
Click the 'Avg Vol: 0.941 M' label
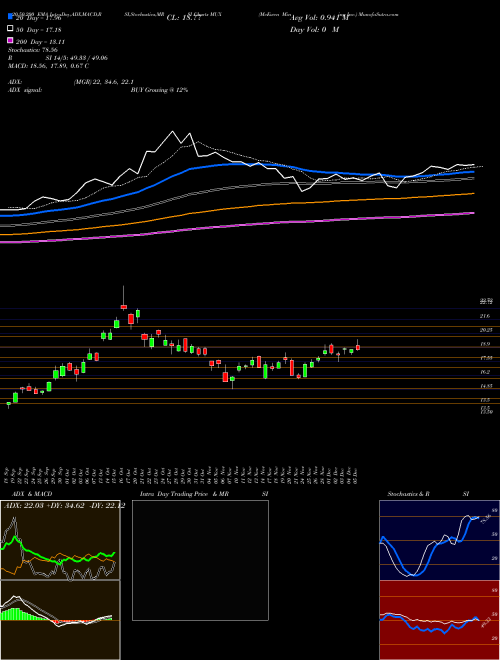pos(319,17)
